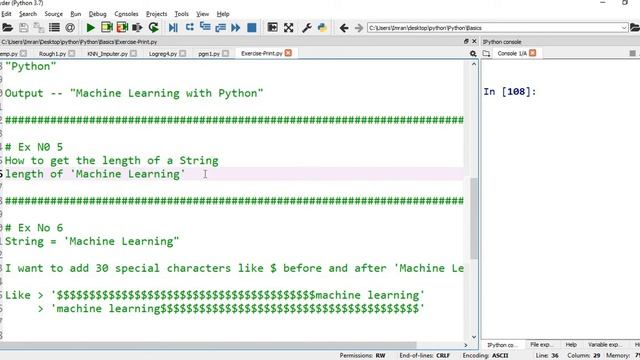Close the editor pane with X

[474, 42]
